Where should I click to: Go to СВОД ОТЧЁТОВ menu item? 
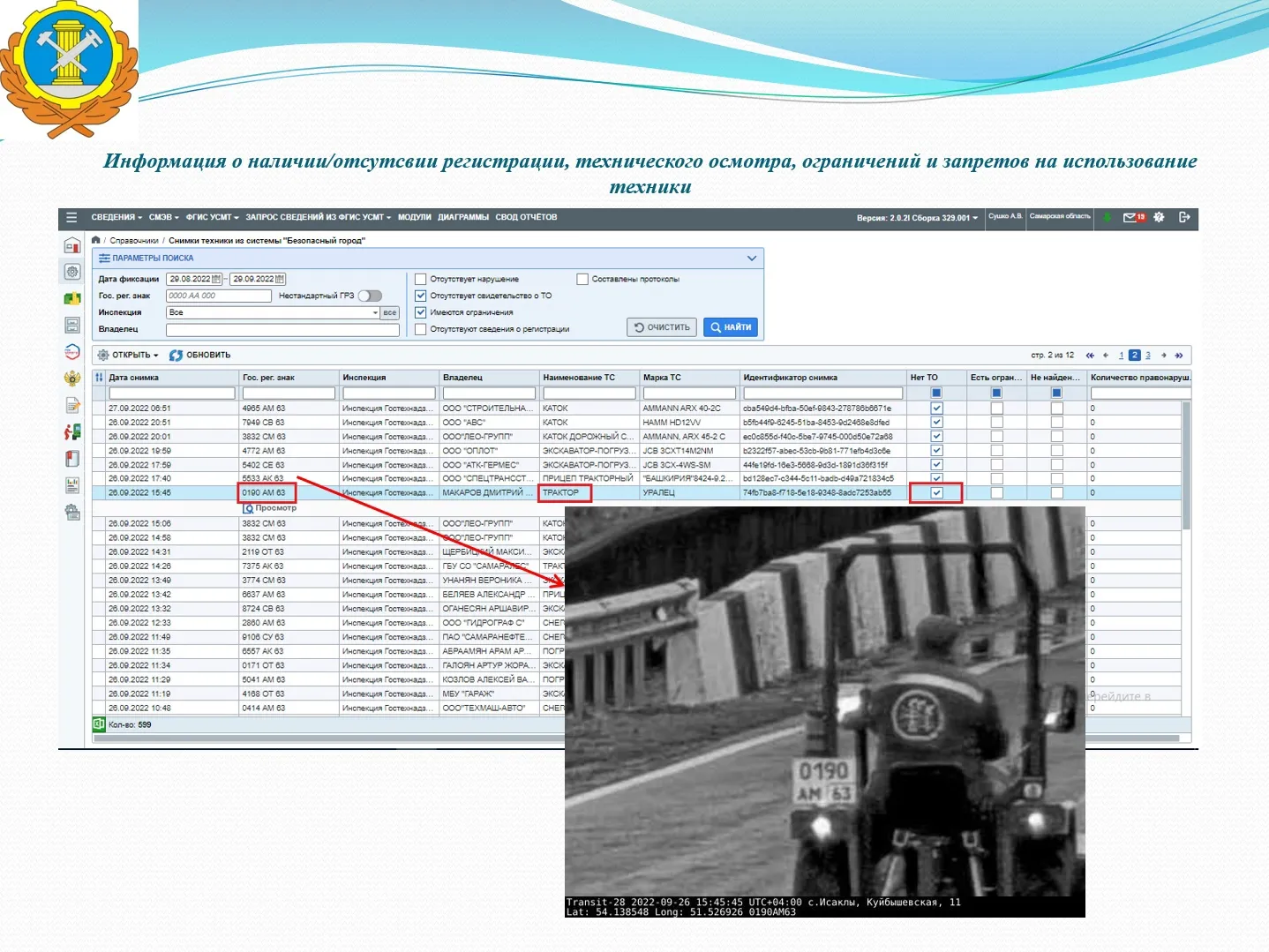click(526, 217)
